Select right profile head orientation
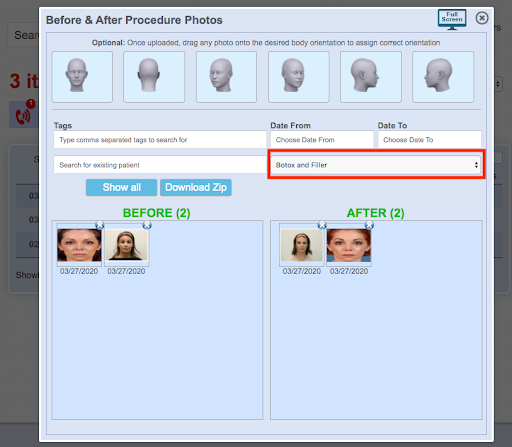 pyautogui.click(x=371, y=77)
